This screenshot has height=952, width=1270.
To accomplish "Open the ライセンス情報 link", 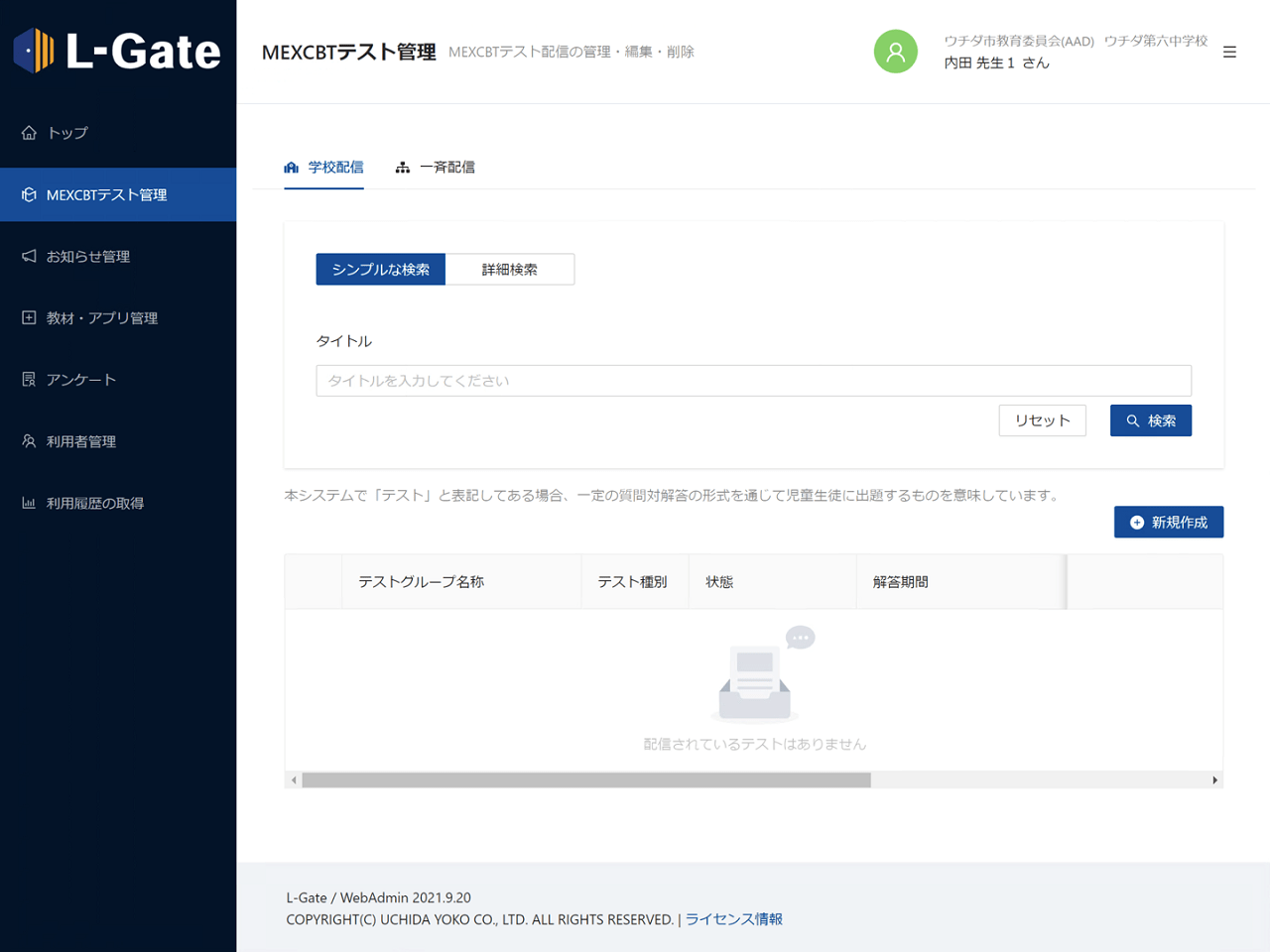I will coord(733,919).
